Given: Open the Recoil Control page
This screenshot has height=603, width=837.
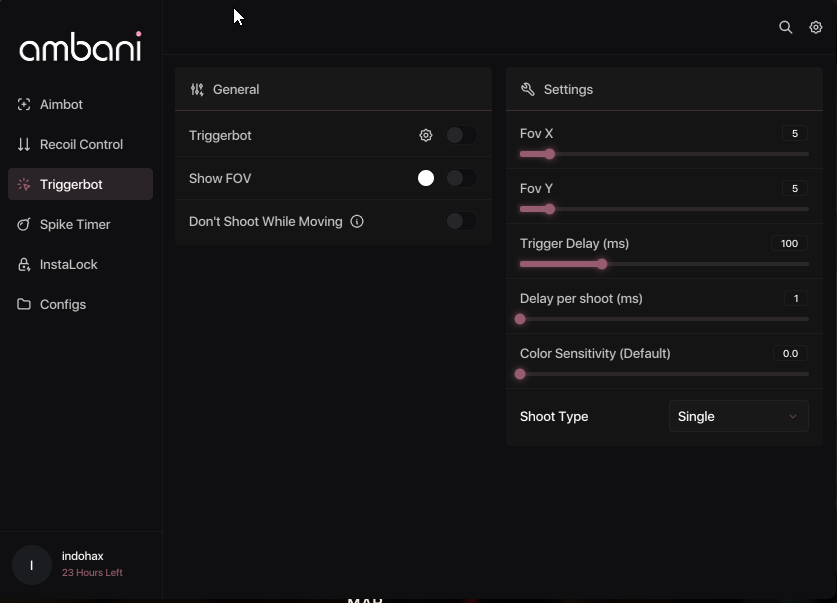Looking at the screenshot, I should coord(81,145).
